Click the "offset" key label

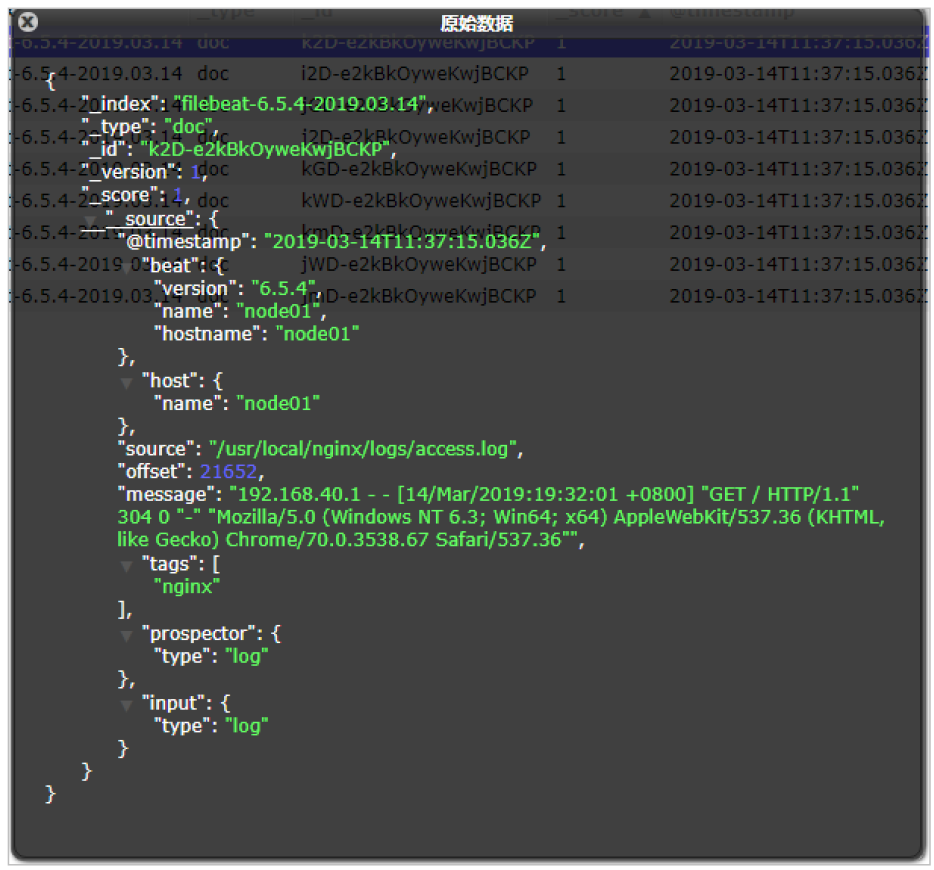tap(151, 472)
